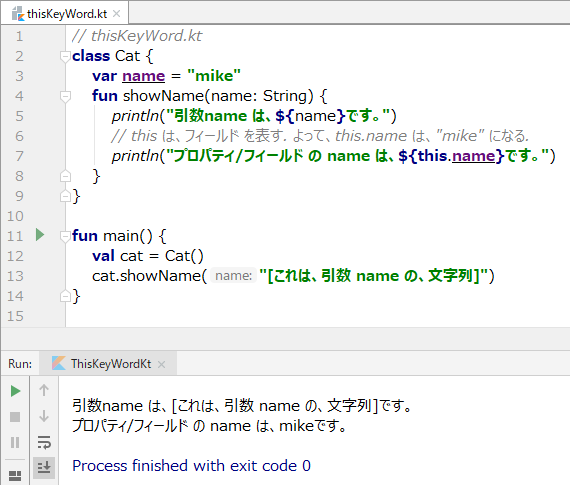This screenshot has width=570, height=485.
Task: Toggle soft-wrap in the Run console
Action: (44, 442)
